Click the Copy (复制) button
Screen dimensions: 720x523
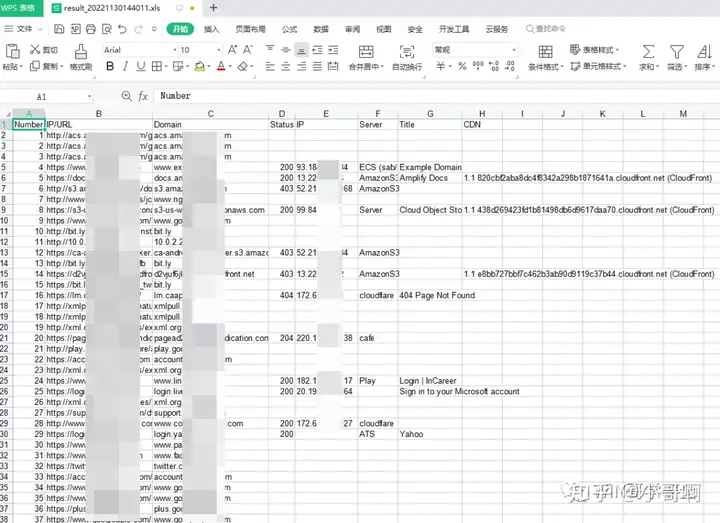click(x=47, y=67)
